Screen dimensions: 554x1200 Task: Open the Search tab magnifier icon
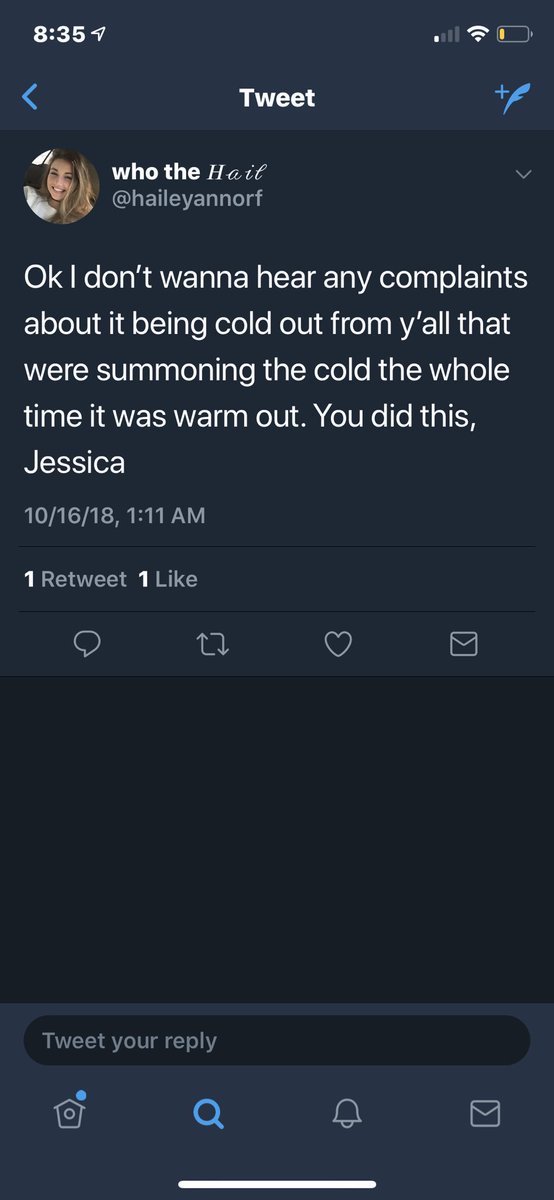tap(208, 1113)
